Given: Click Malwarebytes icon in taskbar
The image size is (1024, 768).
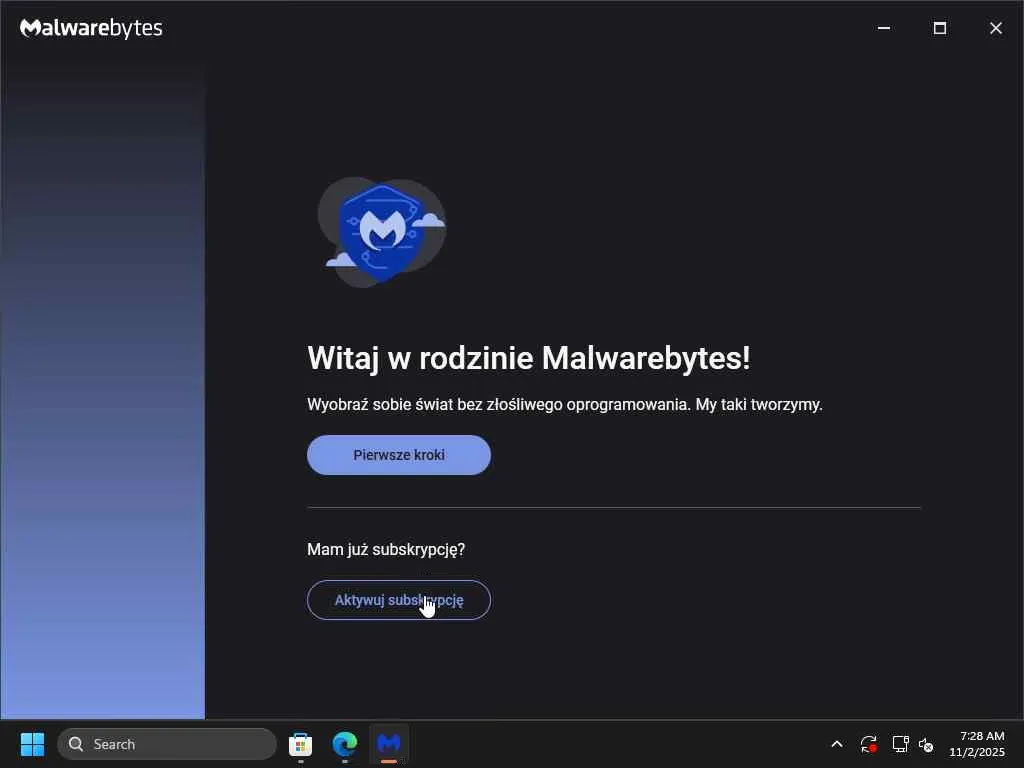Looking at the screenshot, I should pyautogui.click(x=389, y=744).
